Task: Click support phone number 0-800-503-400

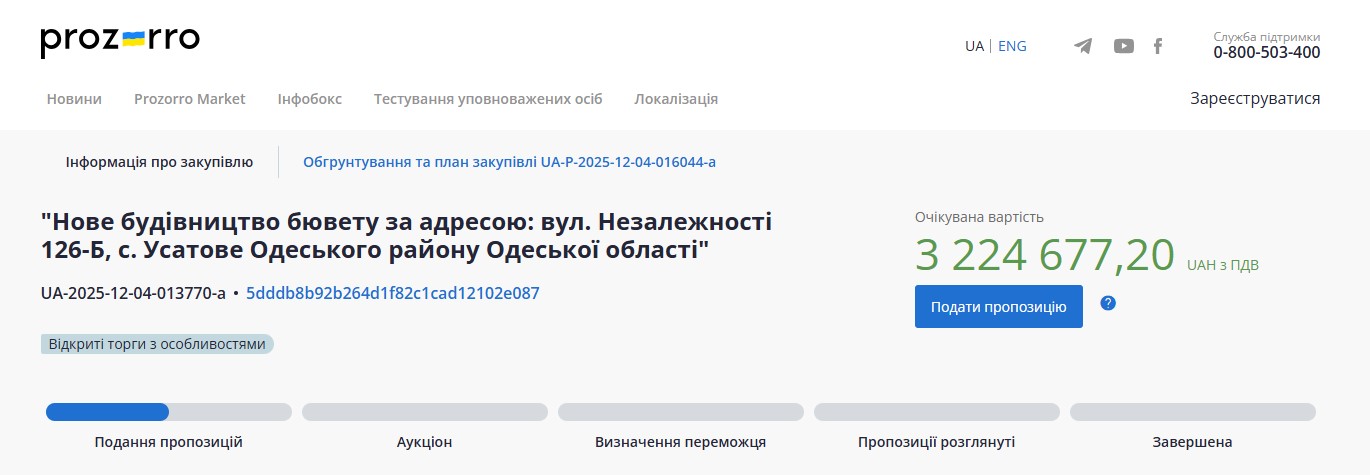Action: pos(1267,53)
